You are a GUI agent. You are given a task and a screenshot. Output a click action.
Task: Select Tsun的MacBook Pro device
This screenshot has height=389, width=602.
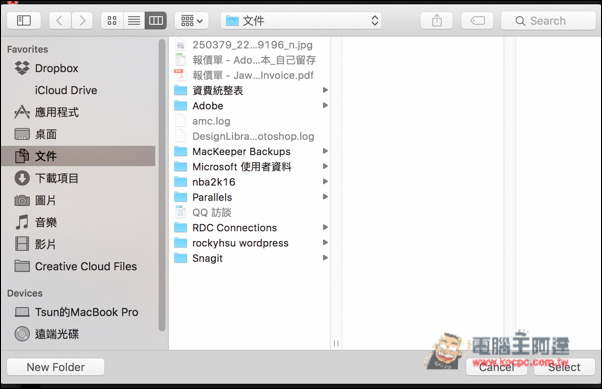(x=78, y=312)
